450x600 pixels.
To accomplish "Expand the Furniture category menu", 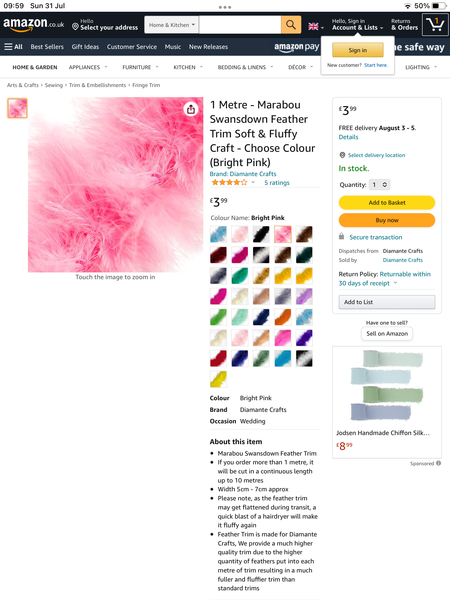I will [x=140, y=67].
